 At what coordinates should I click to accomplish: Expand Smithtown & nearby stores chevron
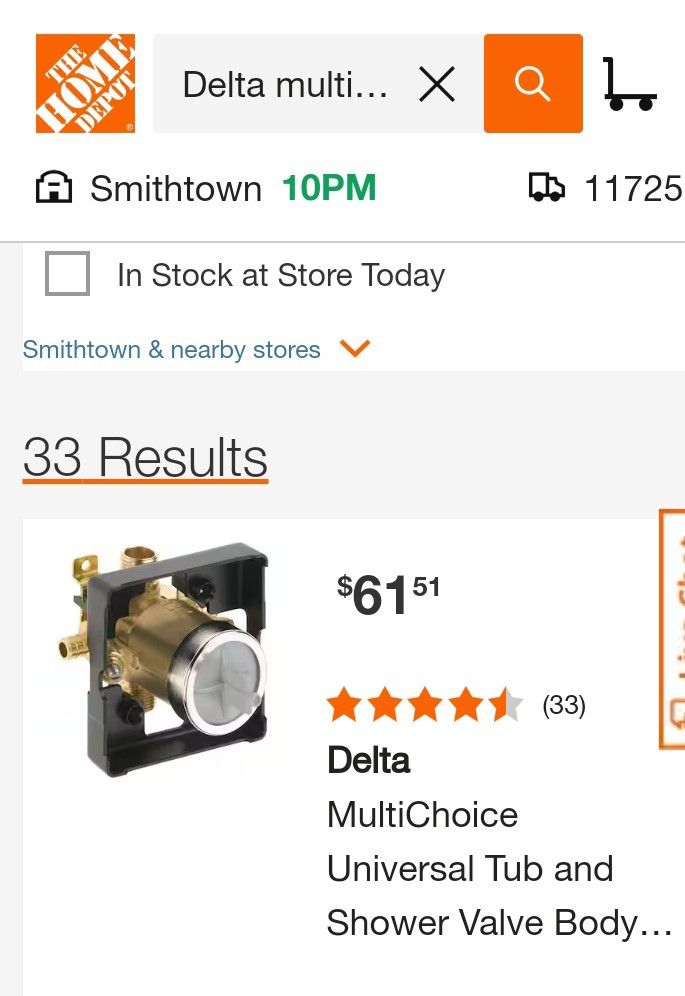[355, 349]
